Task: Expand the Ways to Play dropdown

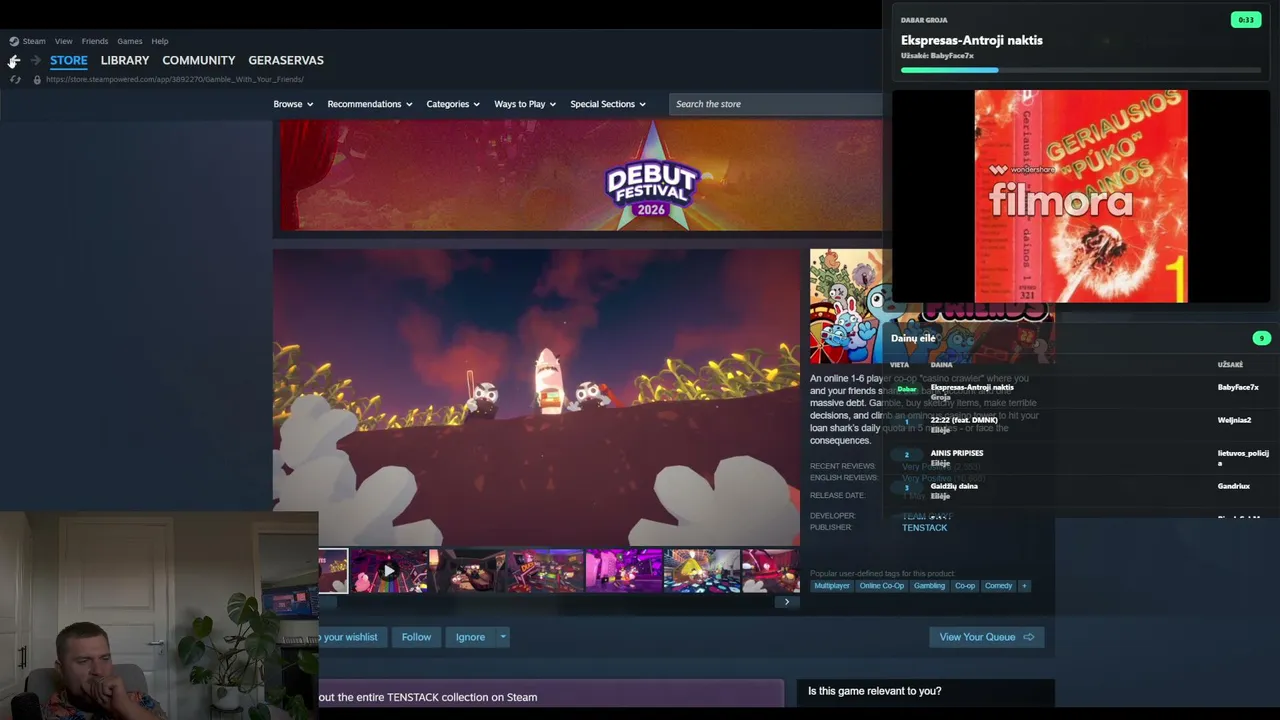Action: 525,104
